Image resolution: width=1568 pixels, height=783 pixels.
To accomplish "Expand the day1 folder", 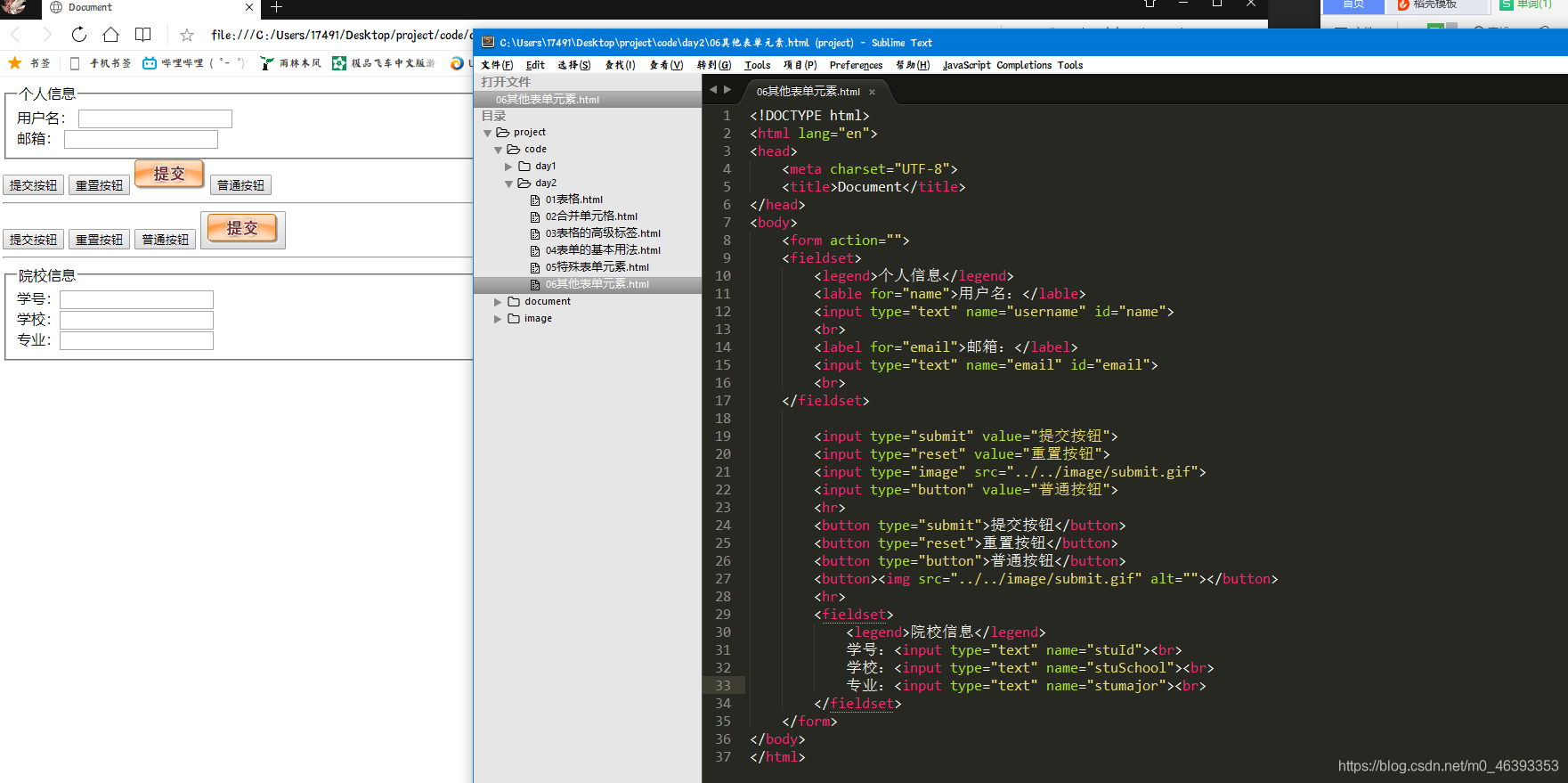I will pos(509,167).
